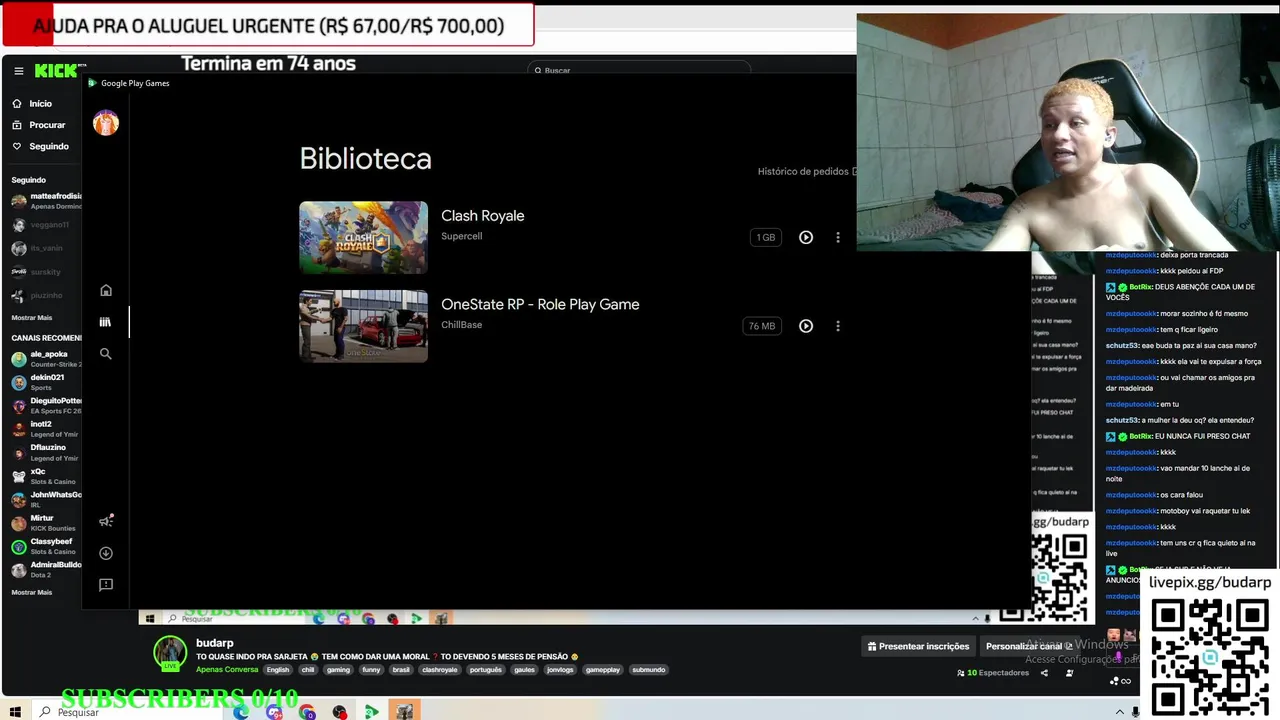Select the gaules stream tag

524,670
